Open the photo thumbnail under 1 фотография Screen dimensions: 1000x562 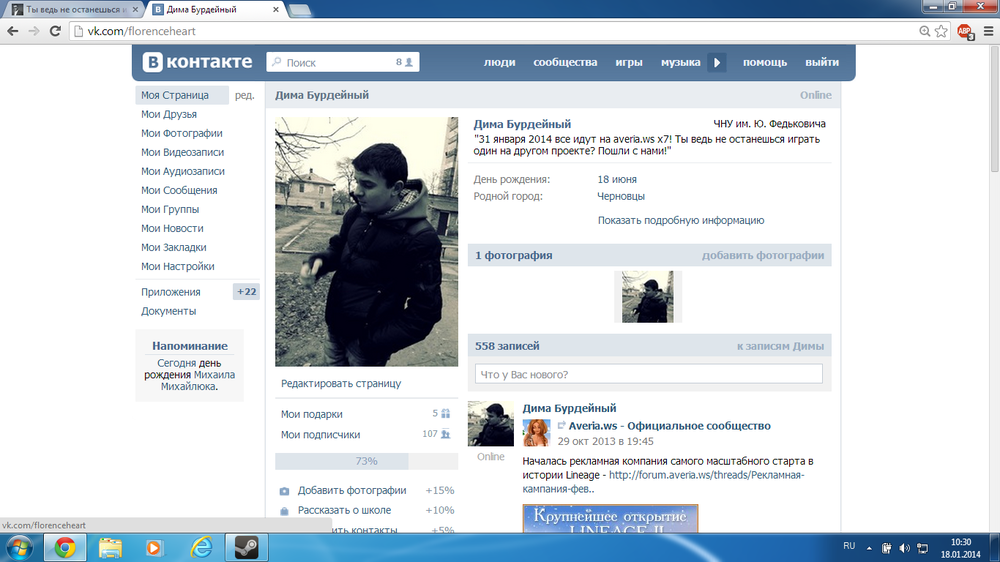[x=648, y=297]
